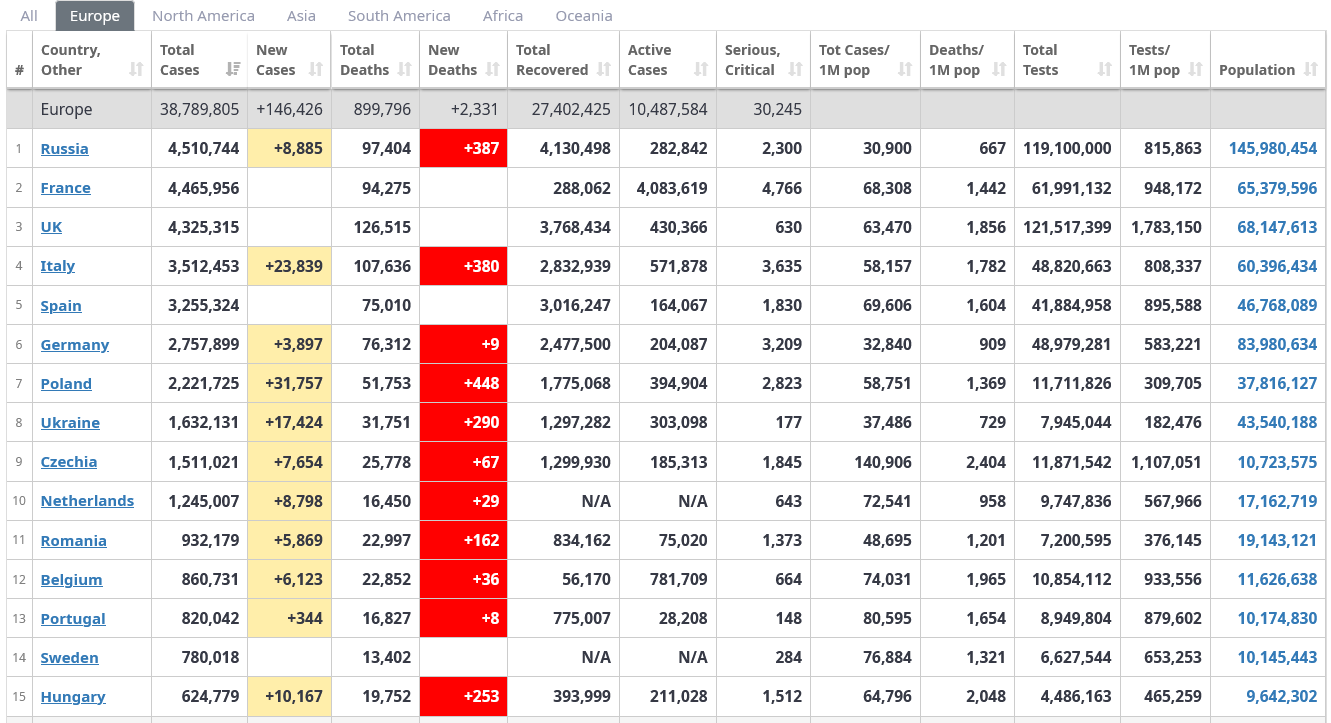Viewport: 1331px width, 723px height.
Task: Open the North America tab
Action: [x=203, y=16]
